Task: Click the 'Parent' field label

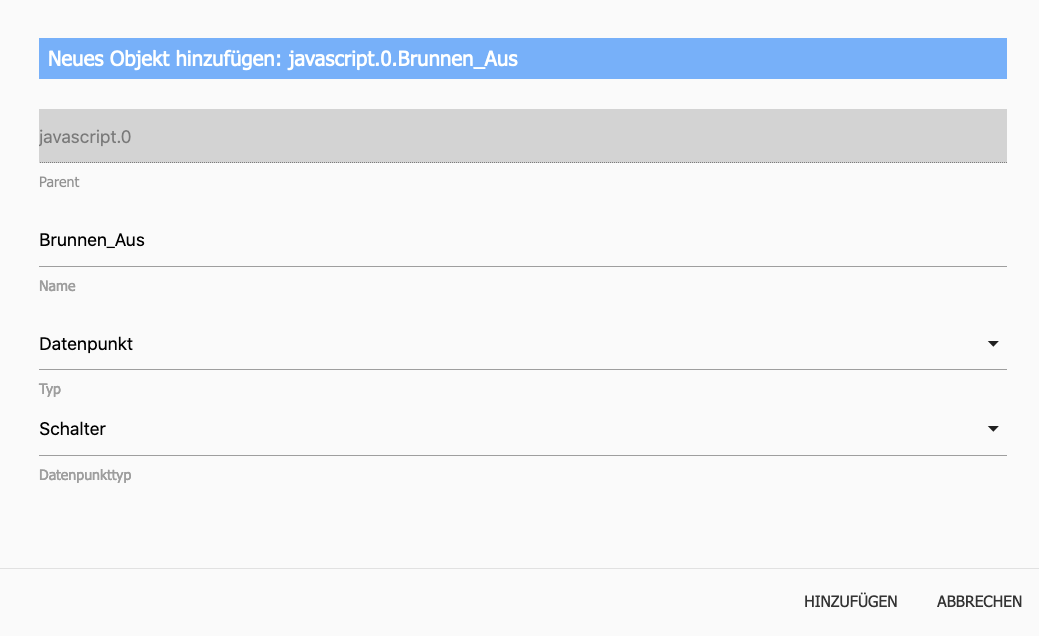Action: 59,182
